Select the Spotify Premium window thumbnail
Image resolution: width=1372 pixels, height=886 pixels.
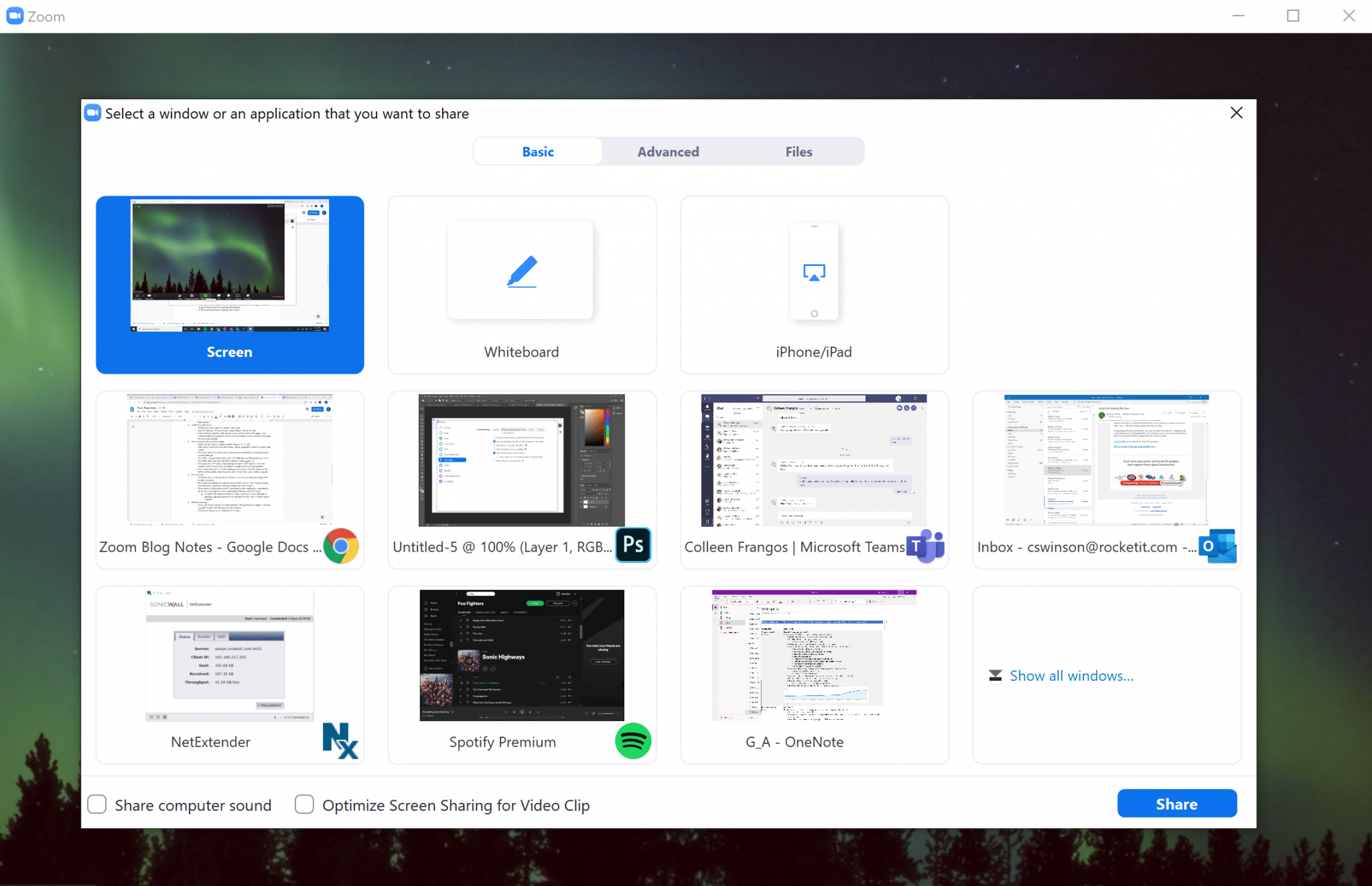point(522,655)
